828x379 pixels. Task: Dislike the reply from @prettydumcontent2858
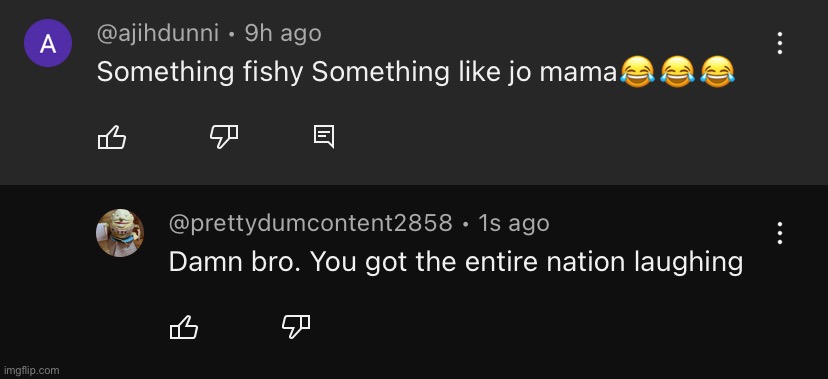[x=296, y=326]
